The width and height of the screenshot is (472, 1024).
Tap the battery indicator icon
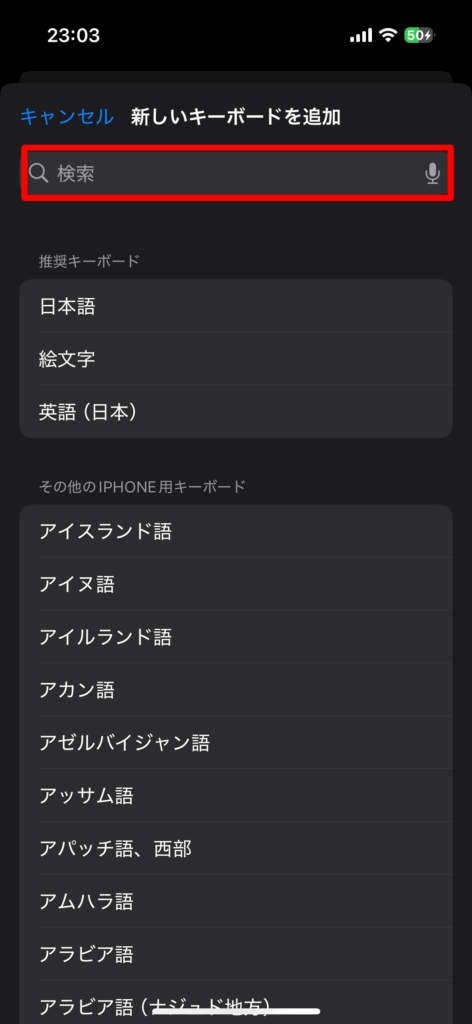420,35
